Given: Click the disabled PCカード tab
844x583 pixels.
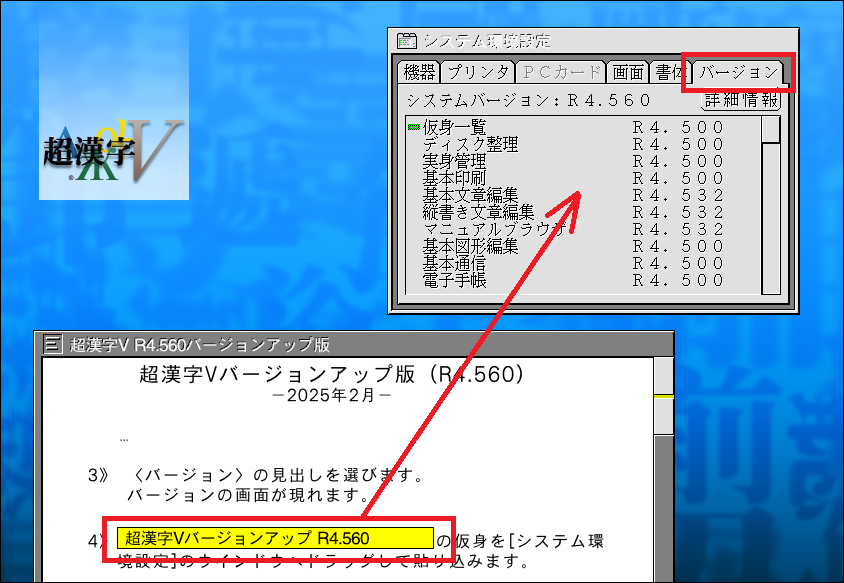Looking at the screenshot, I should [561, 72].
